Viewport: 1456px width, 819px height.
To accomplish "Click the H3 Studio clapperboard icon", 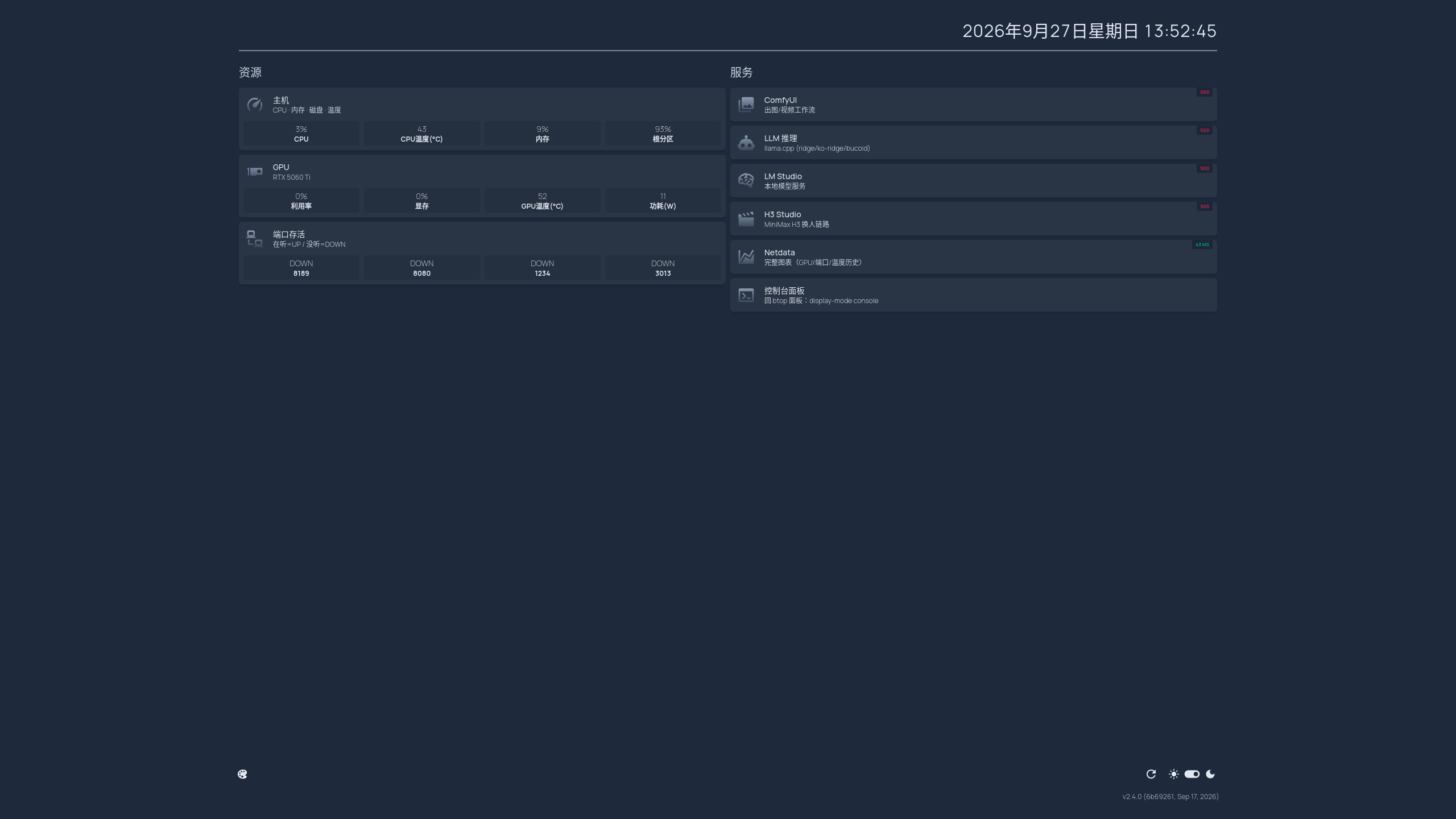I will [x=746, y=219].
